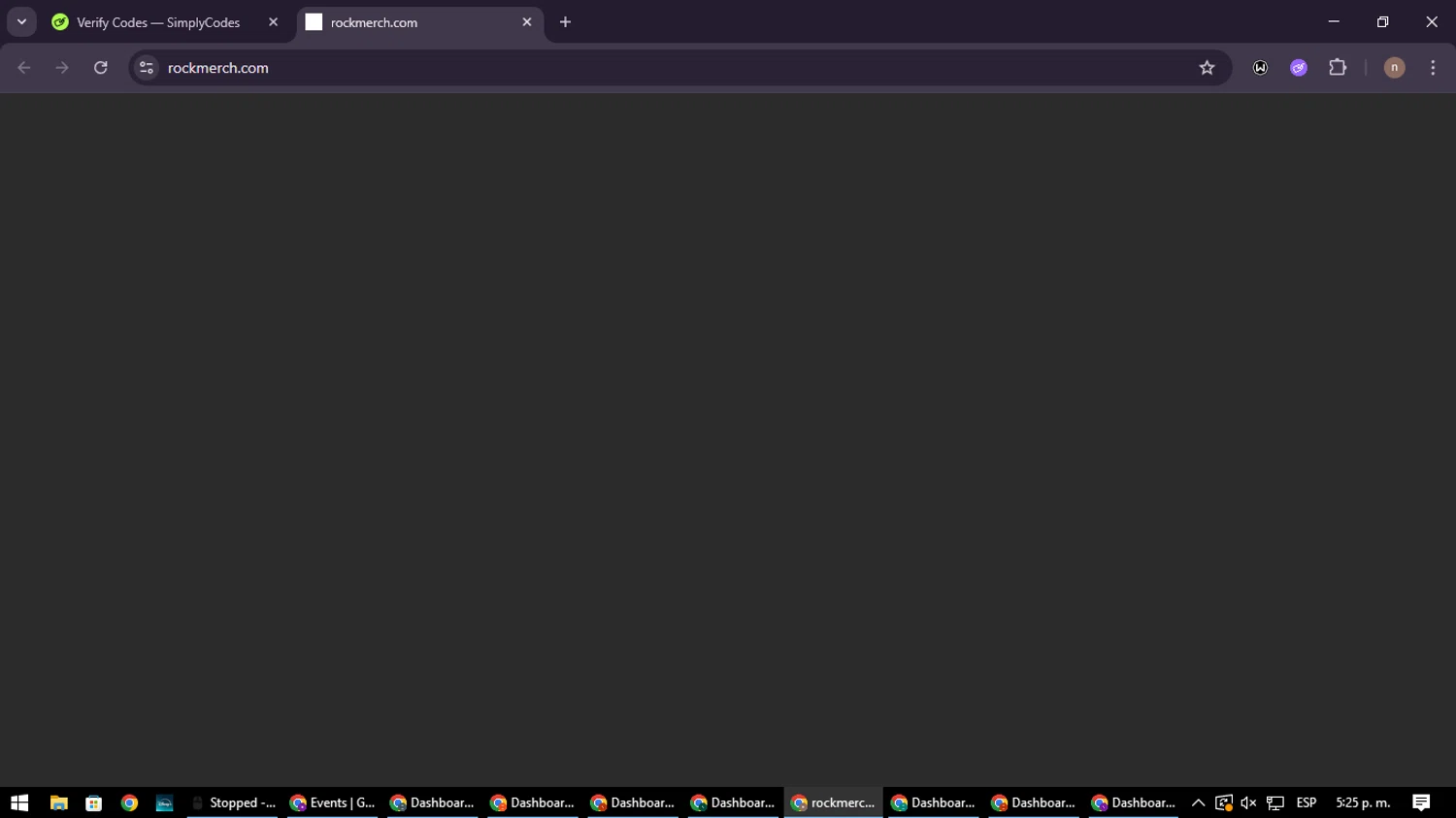Viewport: 1456px width, 818px height.
Task: Click the pinned Chrome icon in taskbar
Action: pos(129,802)
